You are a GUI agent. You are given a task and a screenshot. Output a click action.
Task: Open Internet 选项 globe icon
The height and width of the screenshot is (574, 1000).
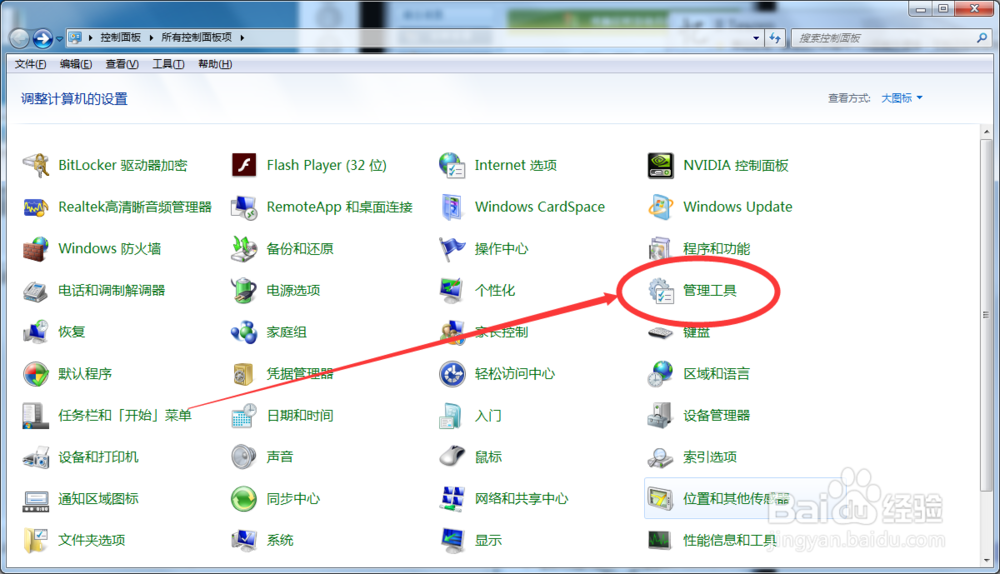pyautogui.click(x=452, y=165)
